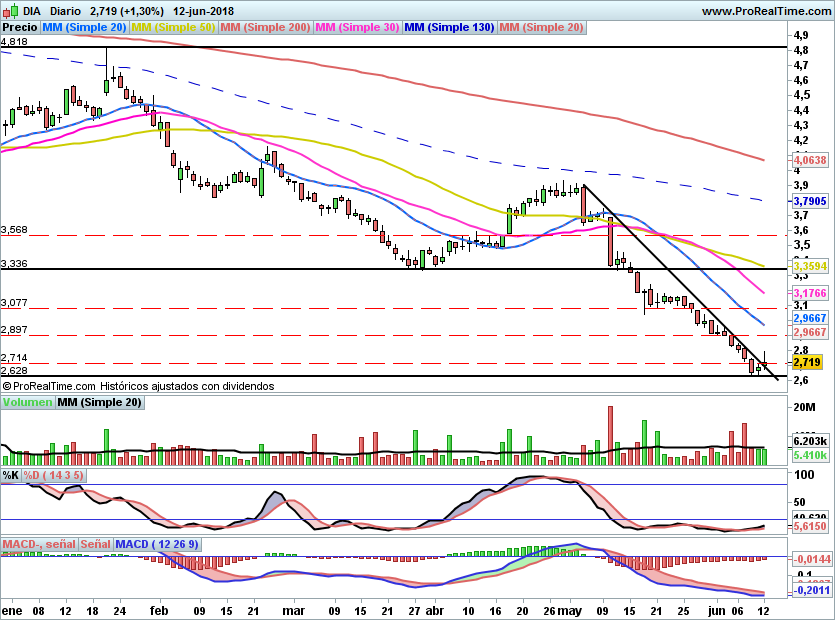The height and width of the screenshot is (620, 835).
Task: Click the MM (Simple 130) label
Action: pyautogui.click(x=449, y=27)
